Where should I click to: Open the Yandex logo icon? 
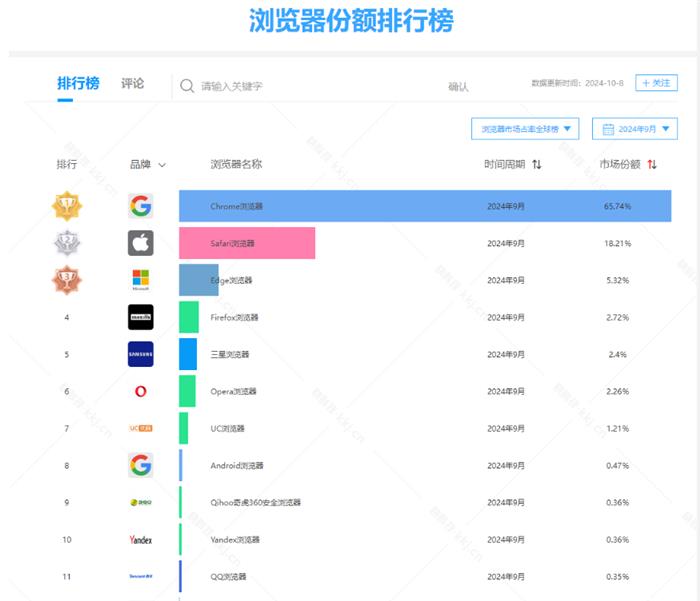click(x=141, y=539)
